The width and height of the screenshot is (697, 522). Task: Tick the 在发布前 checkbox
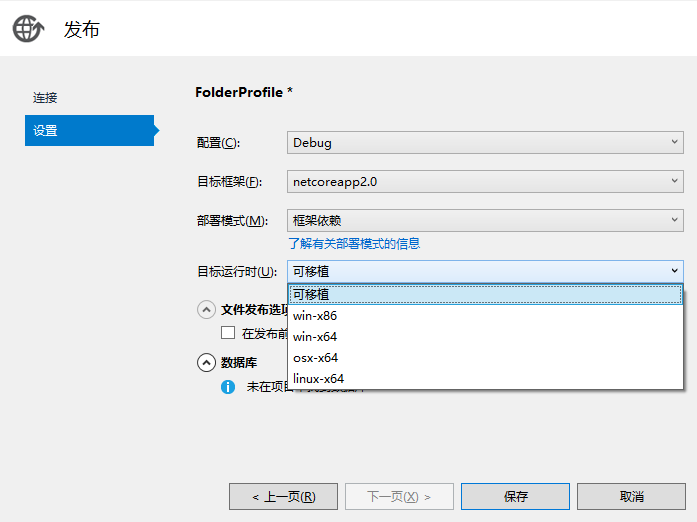click(228, 333)
